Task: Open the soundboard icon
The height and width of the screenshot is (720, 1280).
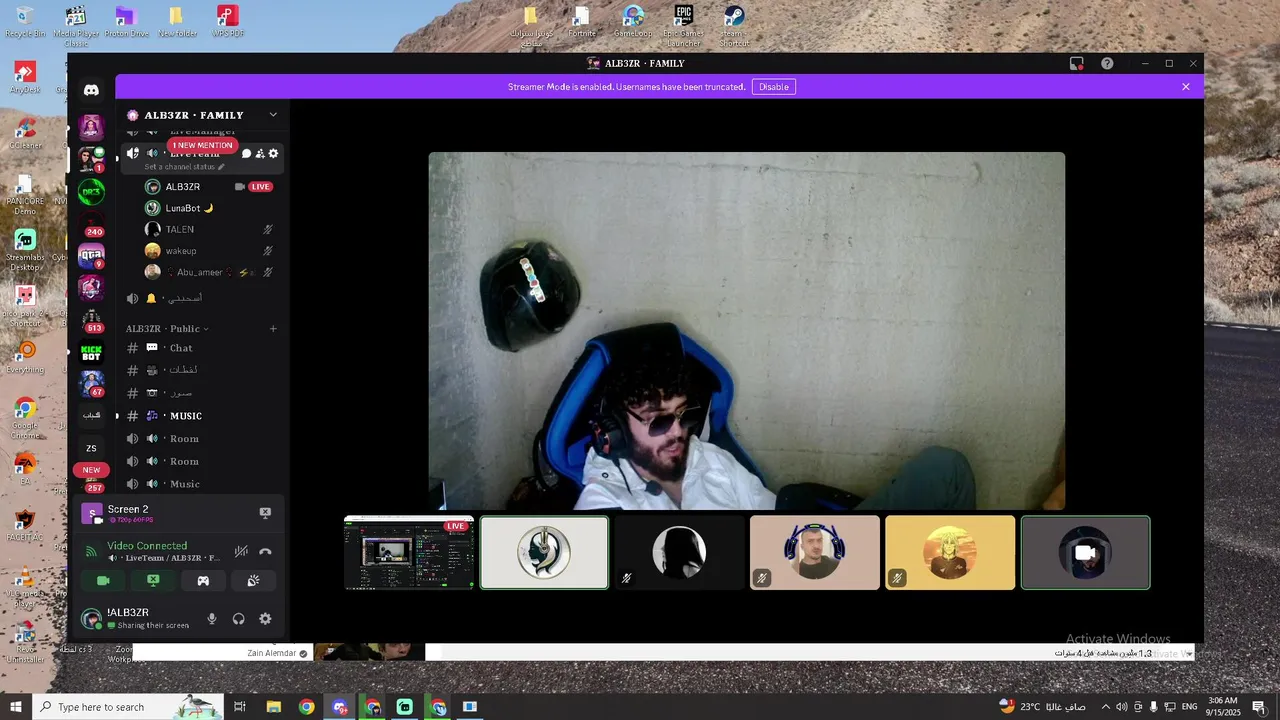Action: pyautogui.click(x=253, y=580)
